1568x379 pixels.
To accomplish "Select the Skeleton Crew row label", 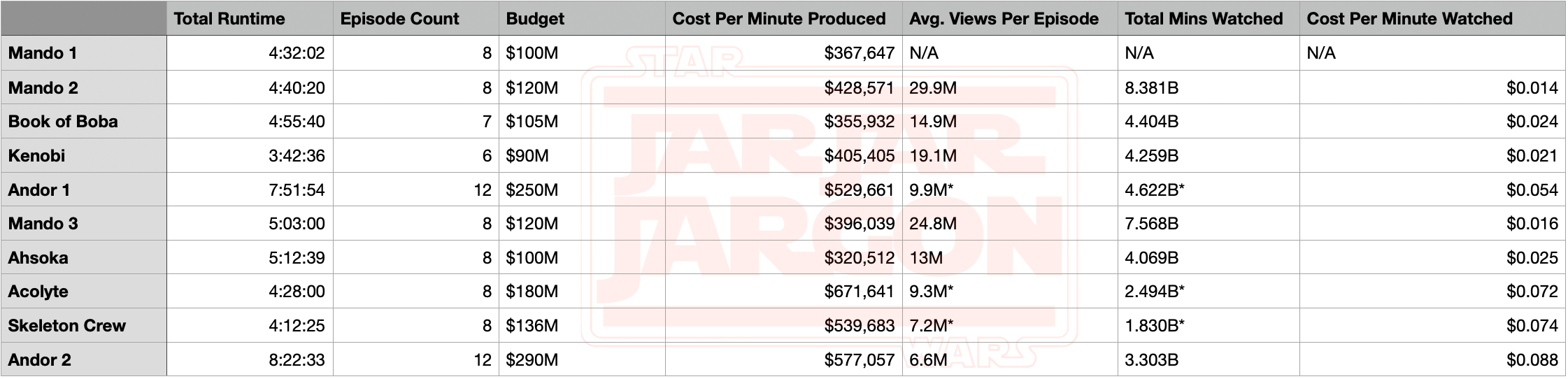I will (x=67, y=326).
